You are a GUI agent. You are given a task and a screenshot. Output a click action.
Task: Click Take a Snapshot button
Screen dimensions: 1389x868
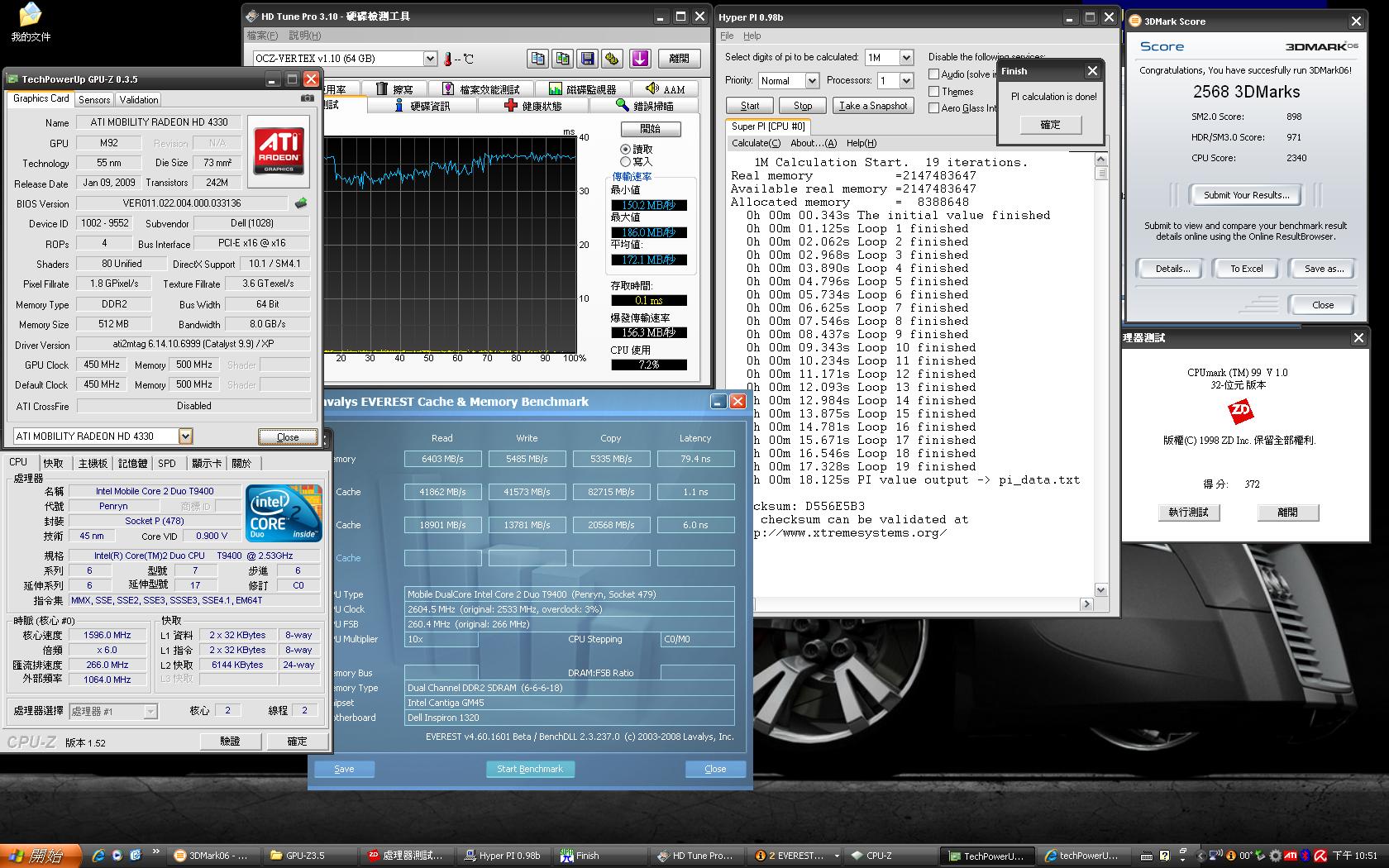tap(874, 106)
